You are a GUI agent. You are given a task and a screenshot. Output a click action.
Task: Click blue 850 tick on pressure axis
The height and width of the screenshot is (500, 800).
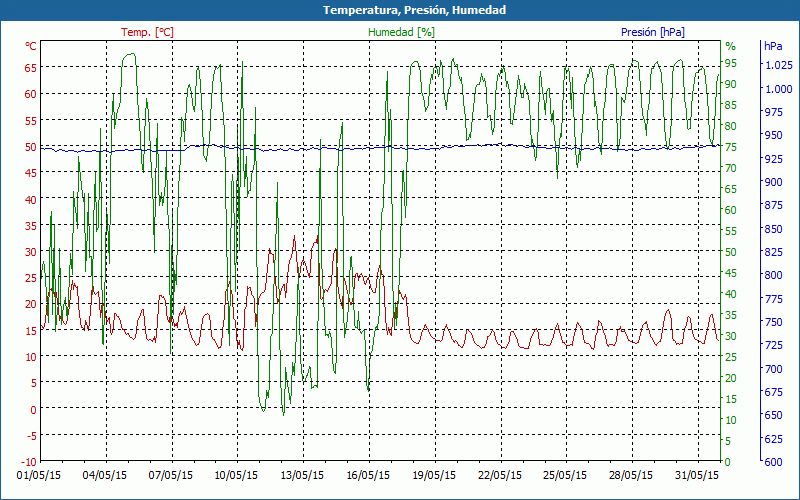[x=773, y=229]
